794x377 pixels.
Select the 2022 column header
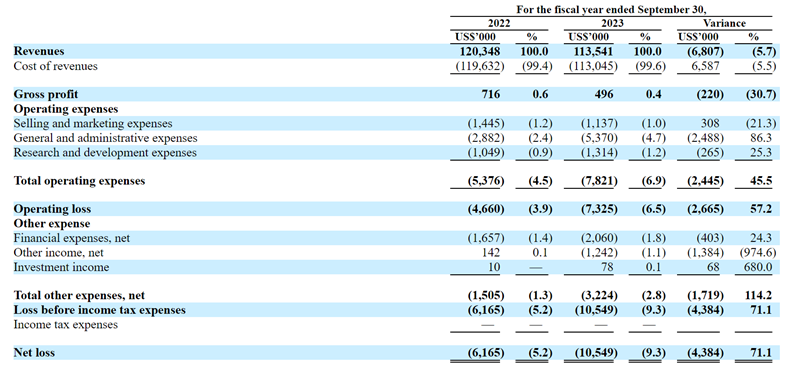[x=499, y=23]
